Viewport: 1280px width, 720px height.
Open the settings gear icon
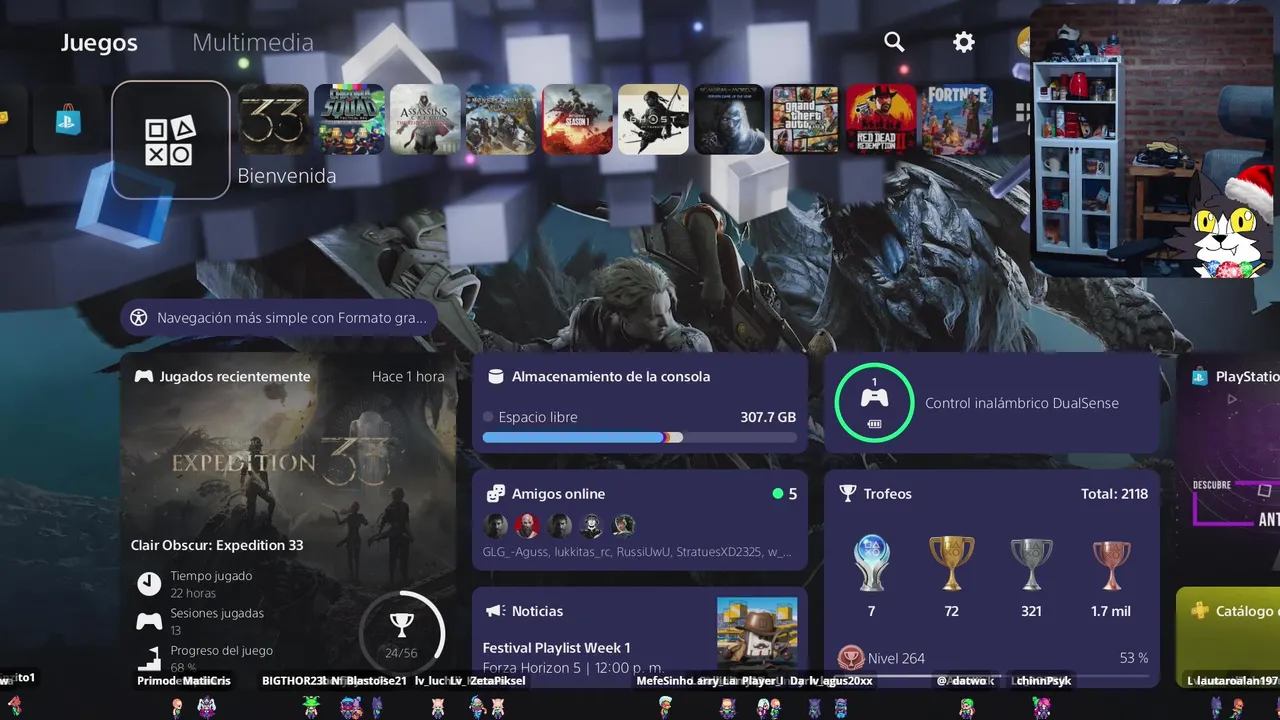click(x=964, y=42)
